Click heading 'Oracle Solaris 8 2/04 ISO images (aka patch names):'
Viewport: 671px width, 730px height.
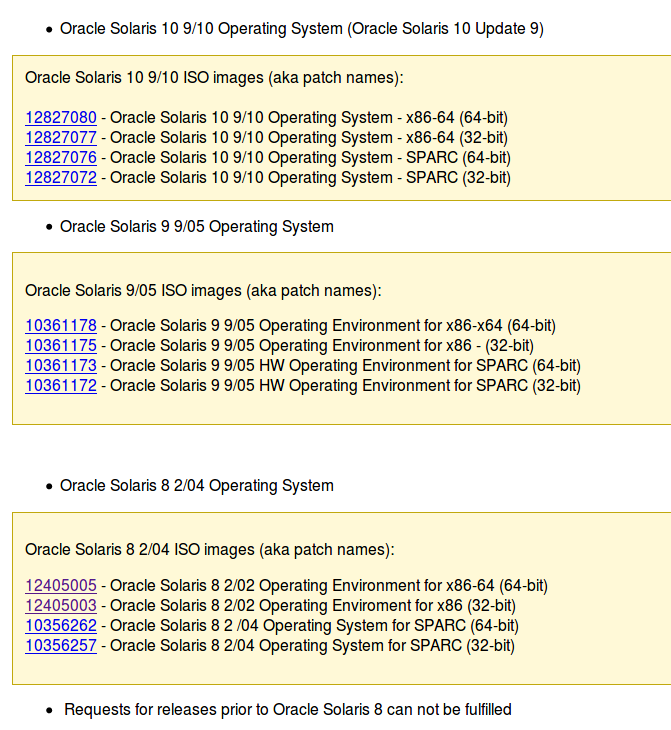pos(210,550)
